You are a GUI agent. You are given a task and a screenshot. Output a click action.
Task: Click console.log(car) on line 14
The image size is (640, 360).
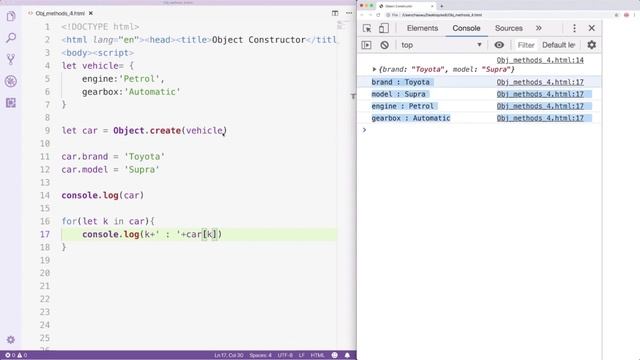(103, 196)
